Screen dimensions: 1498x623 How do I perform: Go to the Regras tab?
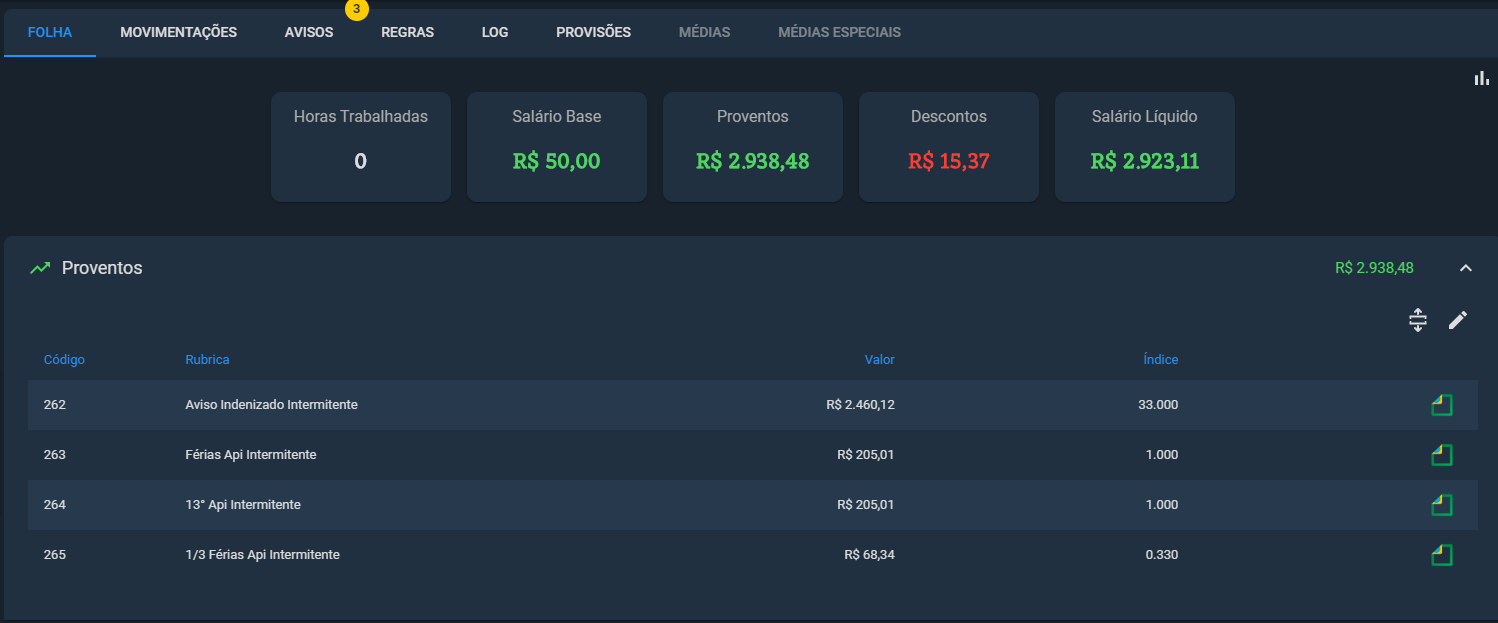[x=407, y=32]
